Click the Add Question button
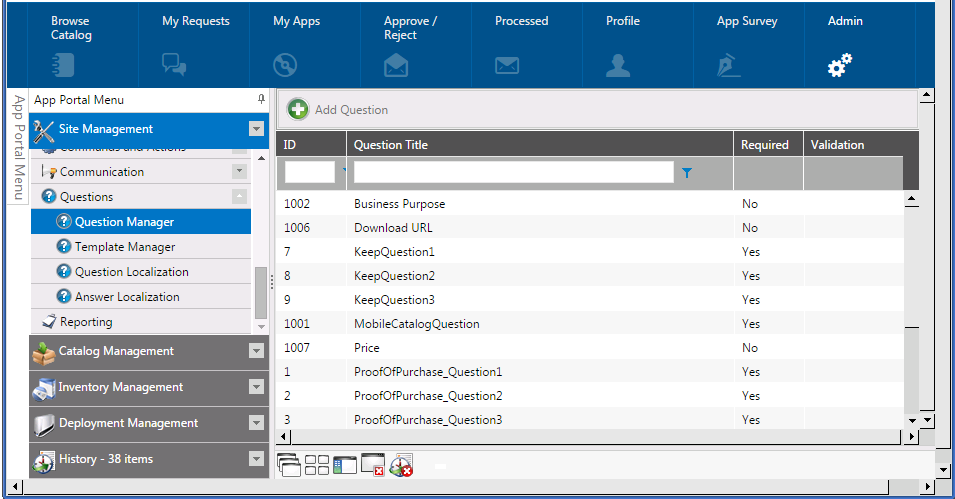 click(338, 110)
